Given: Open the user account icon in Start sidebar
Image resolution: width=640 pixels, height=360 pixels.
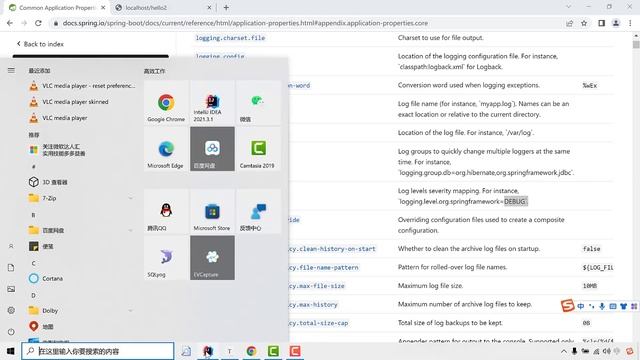Looking at the screenshot, I should 11,246.
